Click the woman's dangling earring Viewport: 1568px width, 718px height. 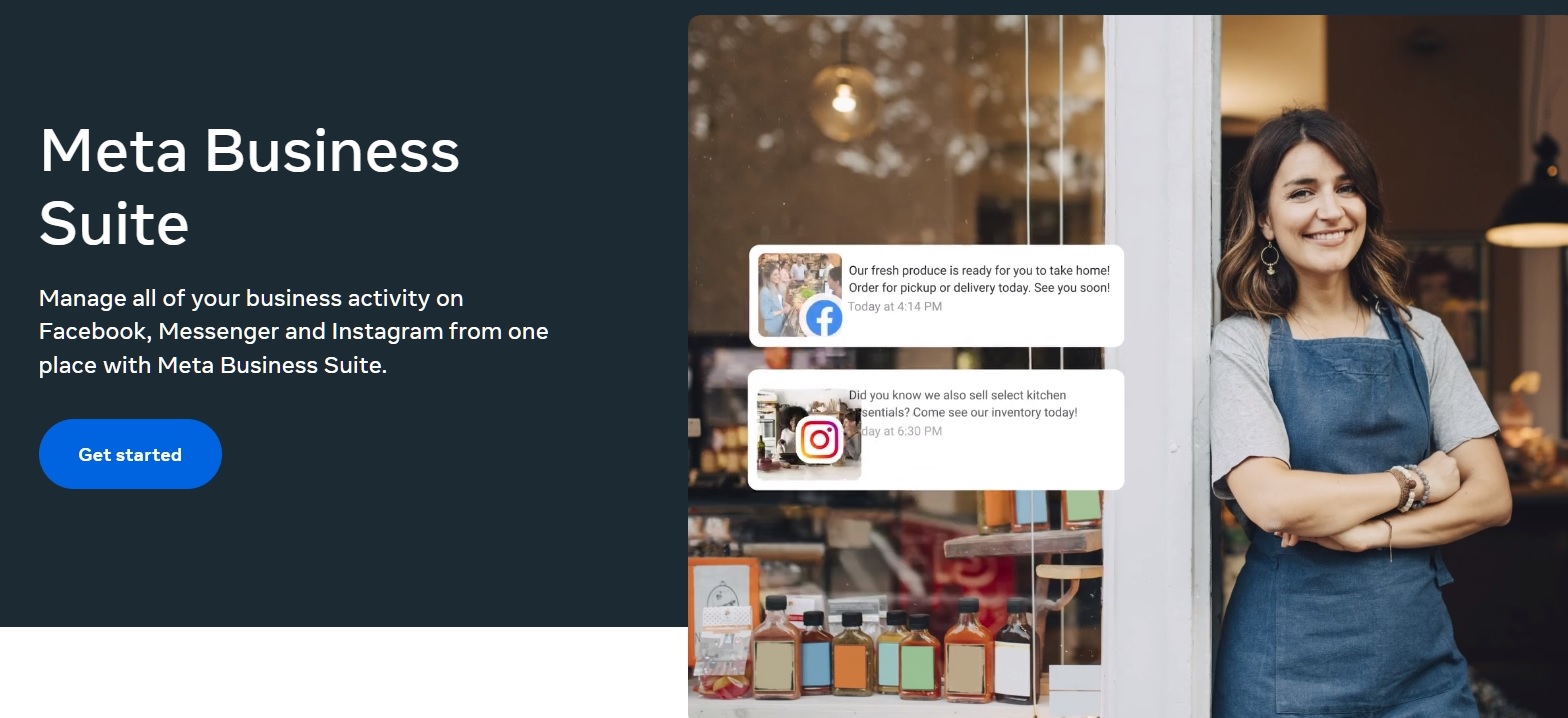[1269, 260]
